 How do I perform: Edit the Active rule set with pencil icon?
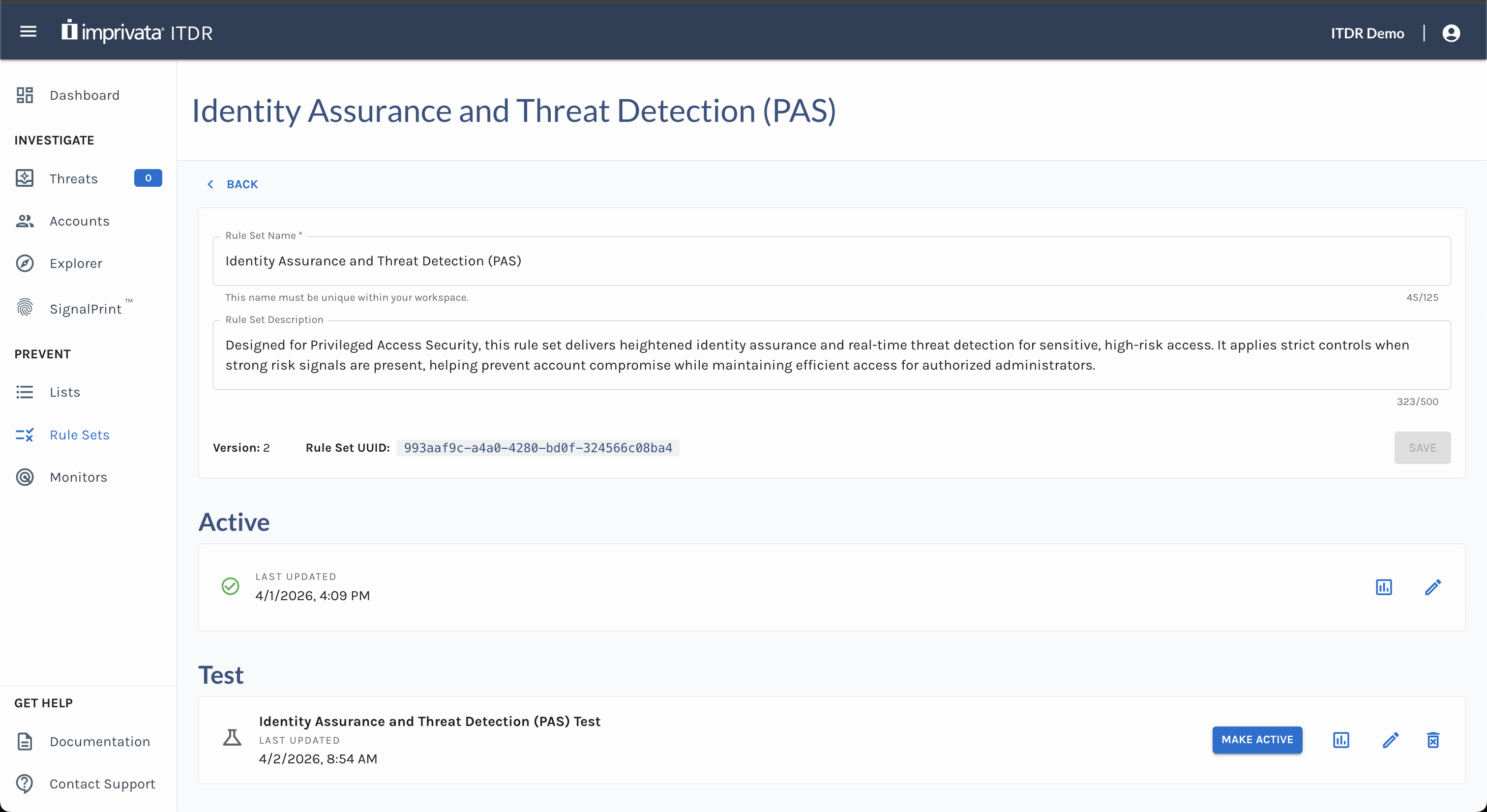tap(1433, 587)
